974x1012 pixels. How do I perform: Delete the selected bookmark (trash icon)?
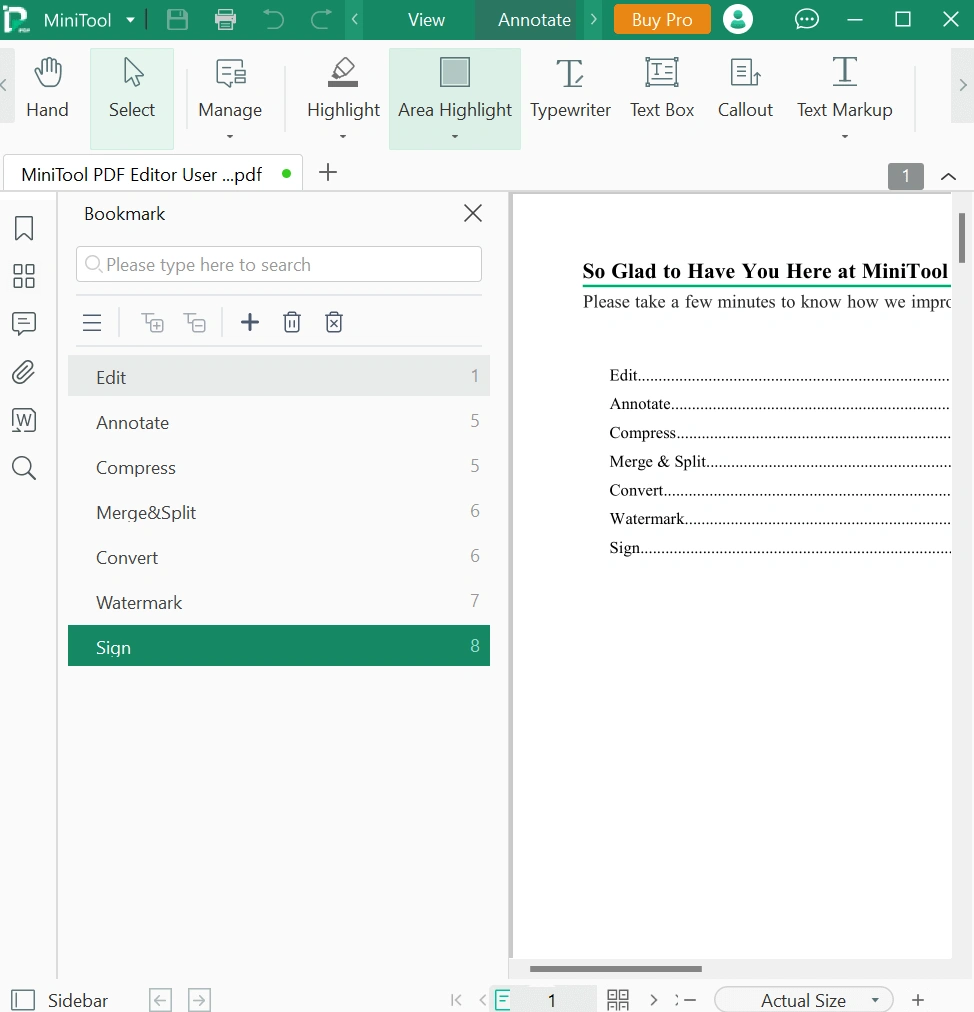click(292, 322)
